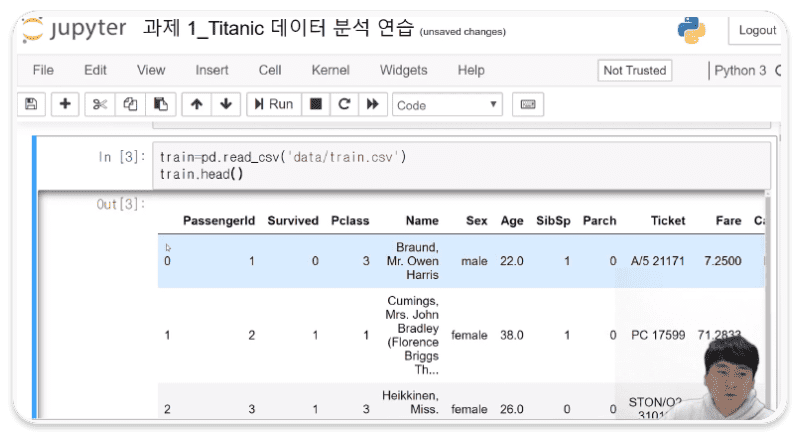The image size is (800, 440).
Task: Click the In [3] prompt label
Action: click(x=122, y=157)
